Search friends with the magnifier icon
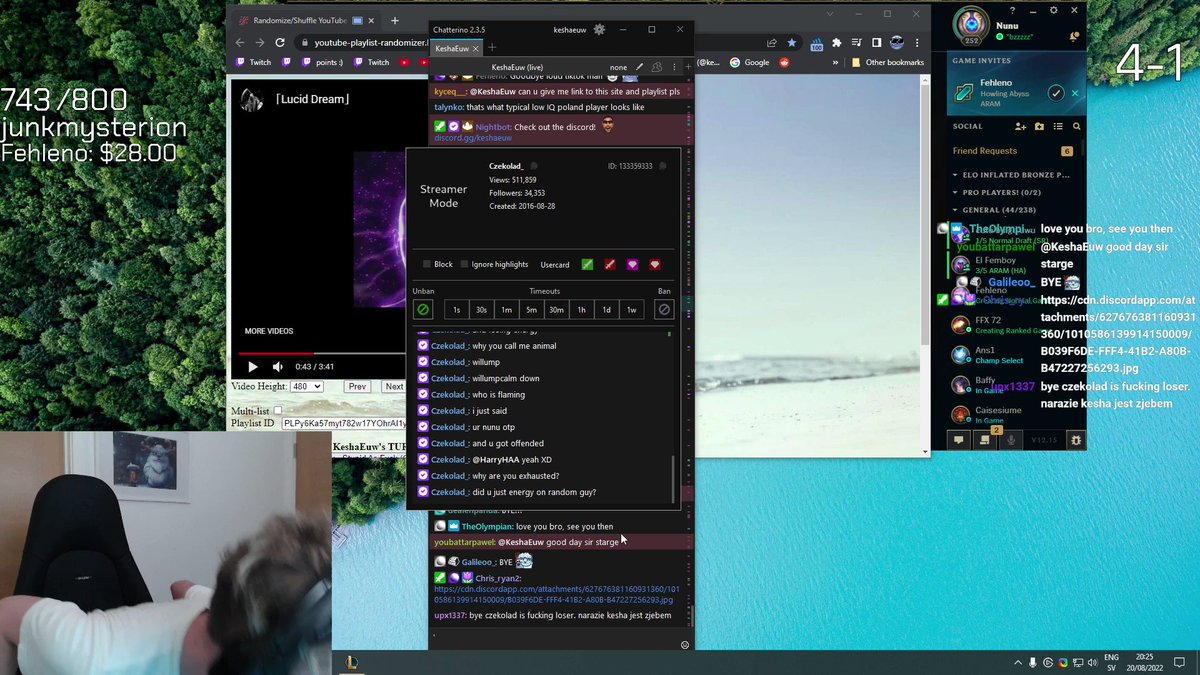This screenshot has height=675, width=1200. point(1076,127)
